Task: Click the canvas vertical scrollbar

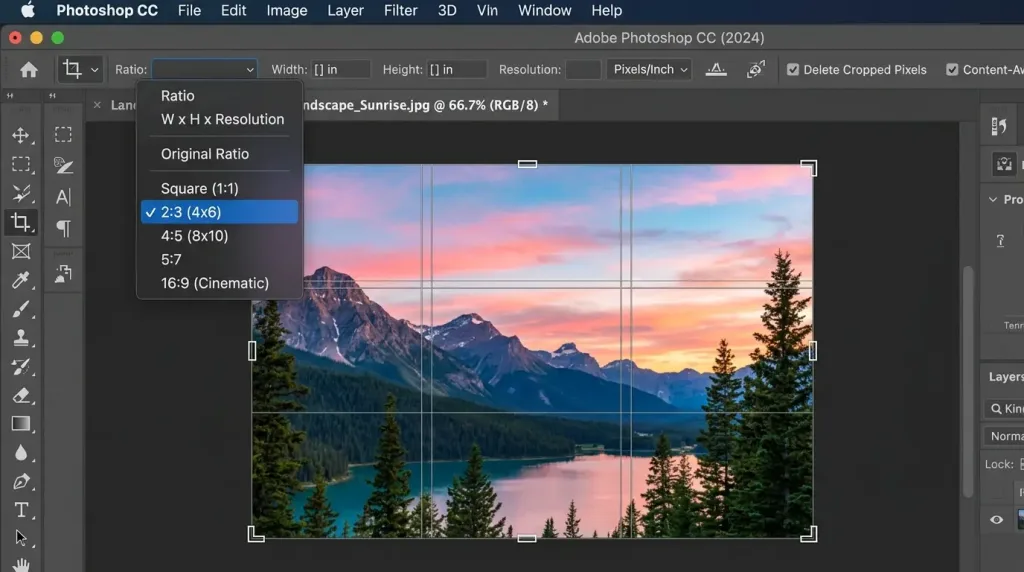Action: (968, 382)
